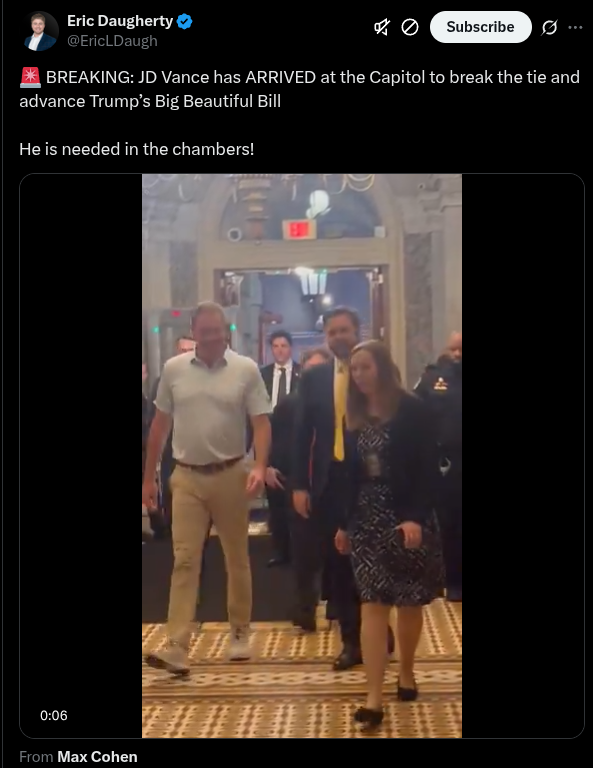The width and height of the screenshot is (593, 768).
Task: Follow the Max Cohen video source link
Action: pos(97,757)
